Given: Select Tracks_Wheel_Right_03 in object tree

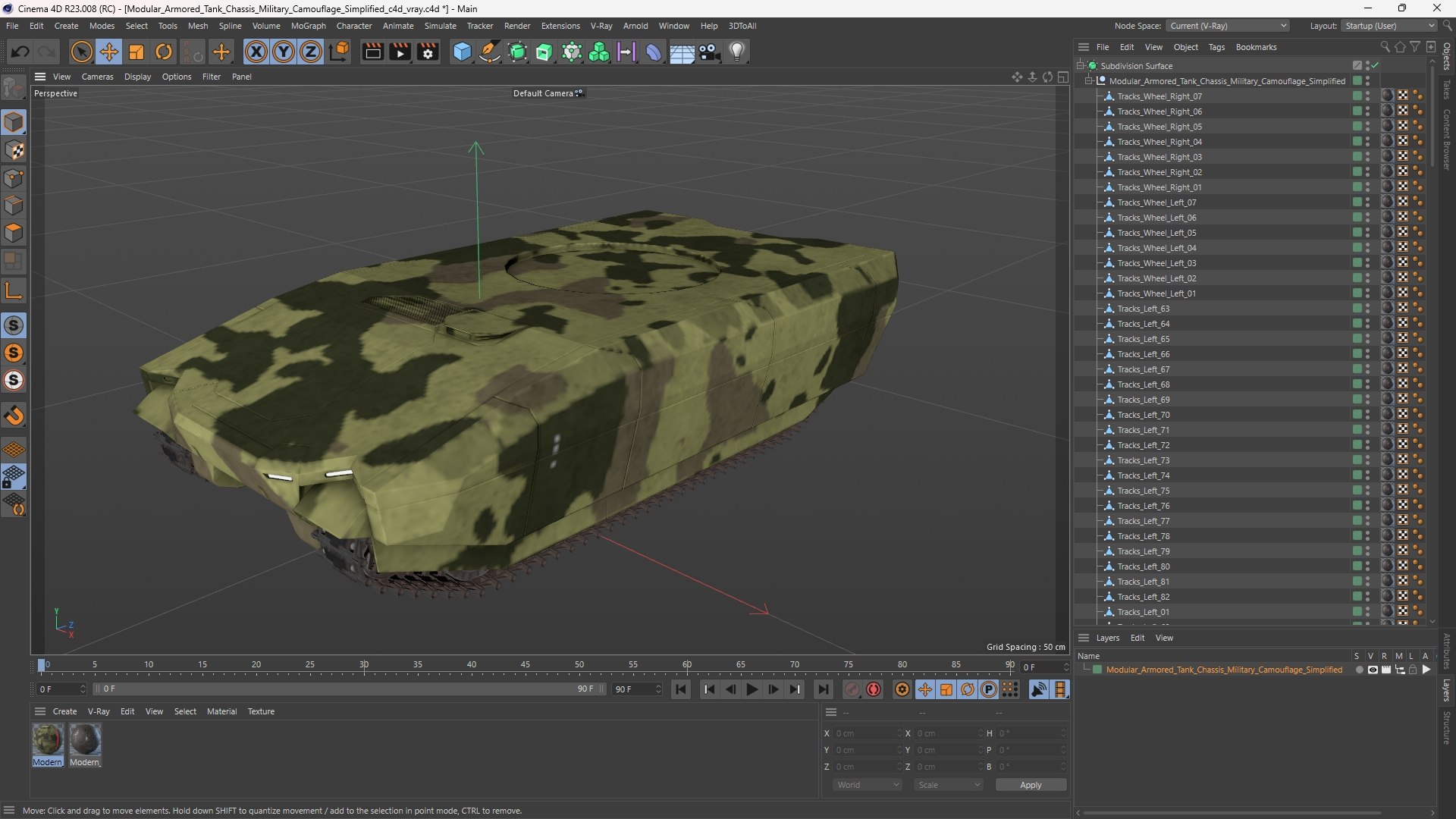Looking at the screenshot, I should tap(1159, 157).
